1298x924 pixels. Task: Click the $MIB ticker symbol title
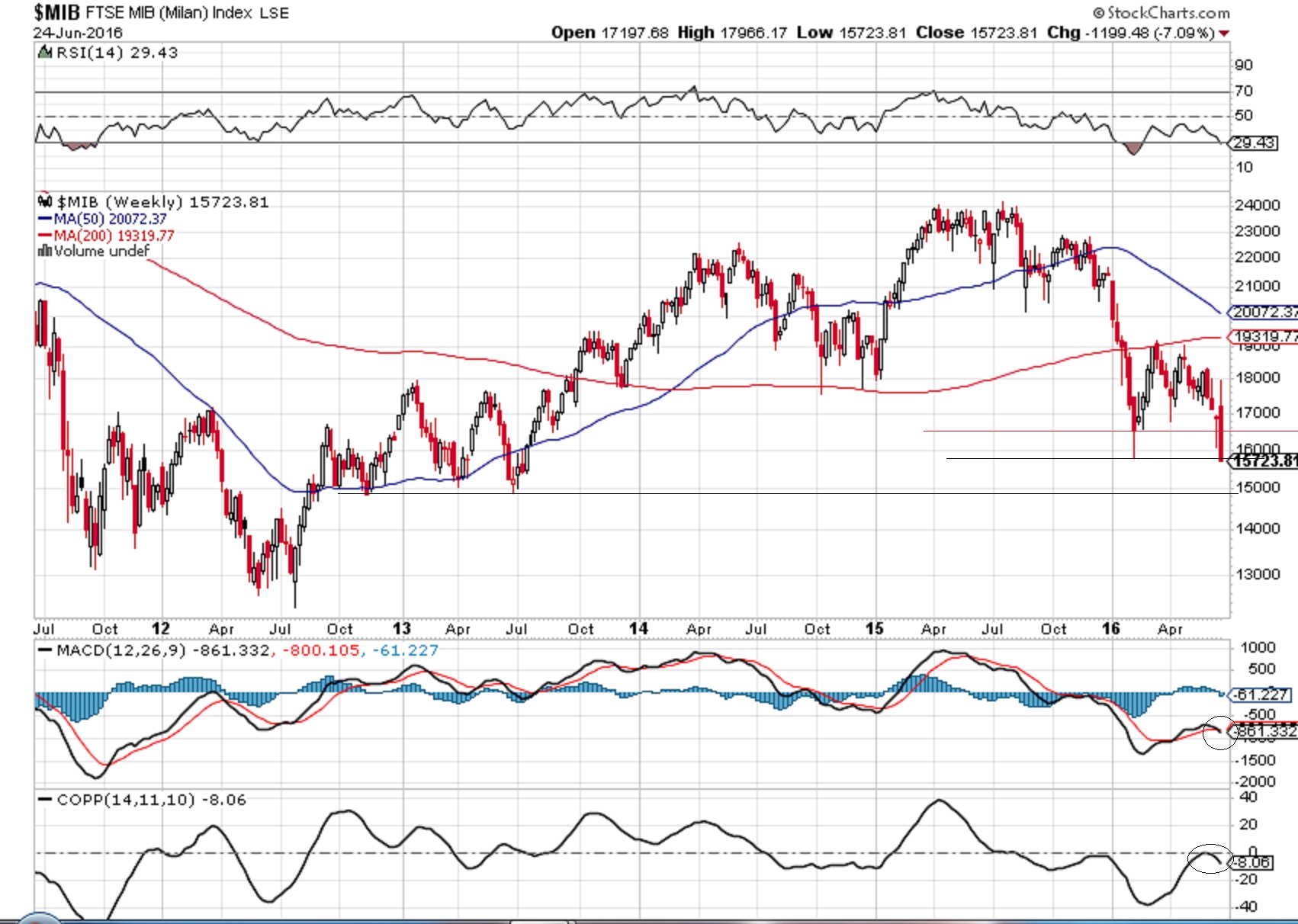(x=57, y=11)
